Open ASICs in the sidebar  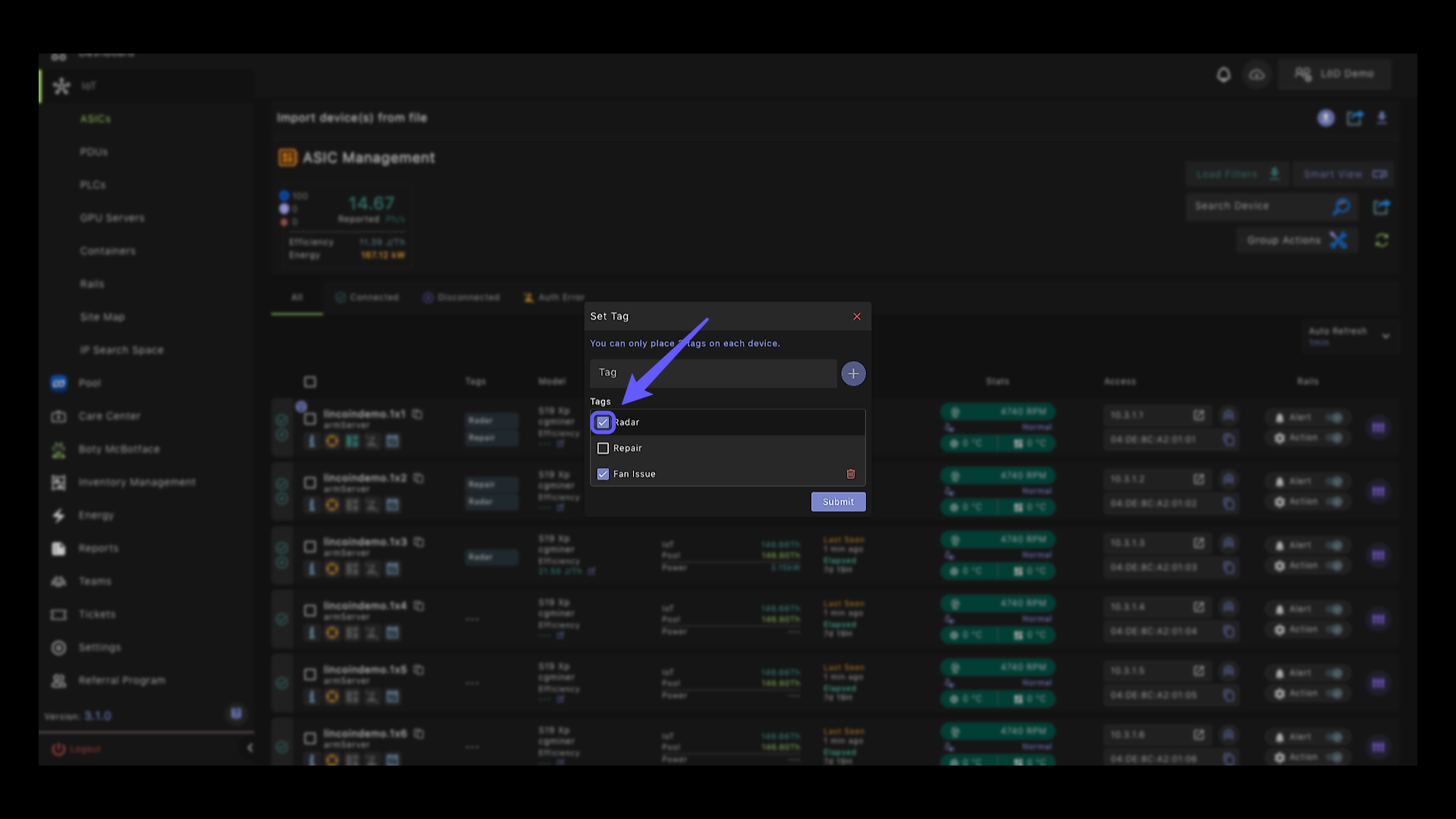96,119
